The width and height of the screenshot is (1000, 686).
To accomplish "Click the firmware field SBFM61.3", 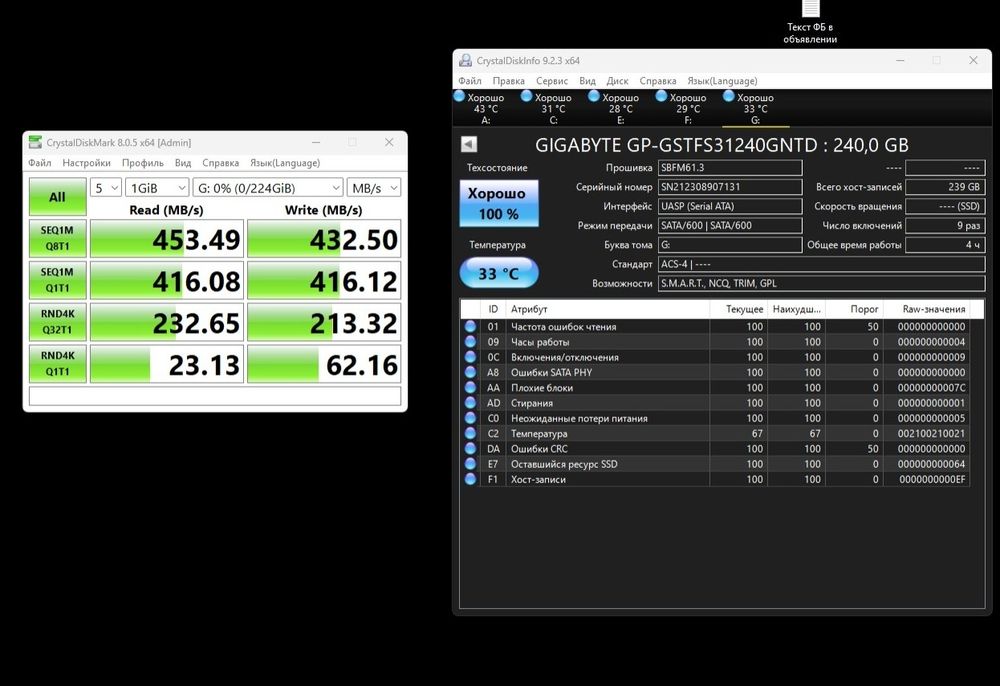I will click(x=730, y=168).
